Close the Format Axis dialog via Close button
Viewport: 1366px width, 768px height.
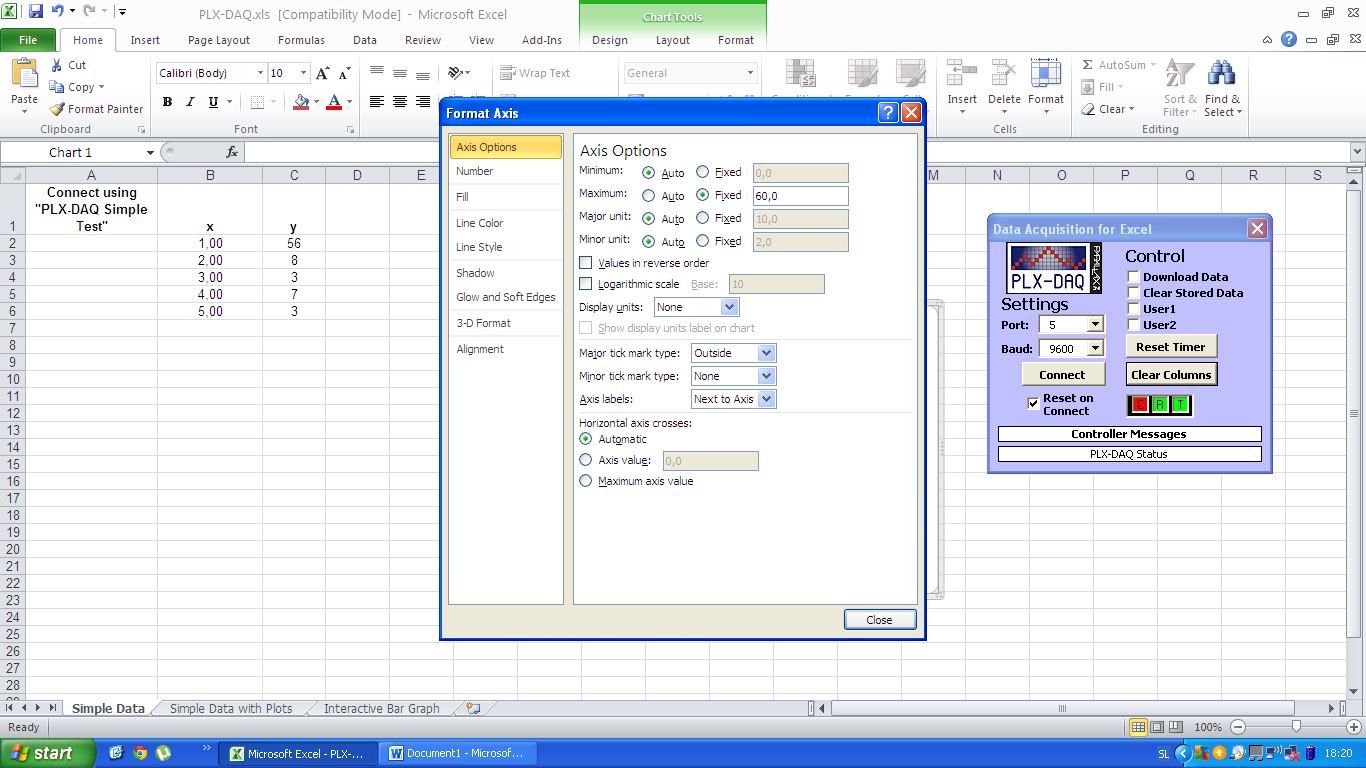point(880,620)
